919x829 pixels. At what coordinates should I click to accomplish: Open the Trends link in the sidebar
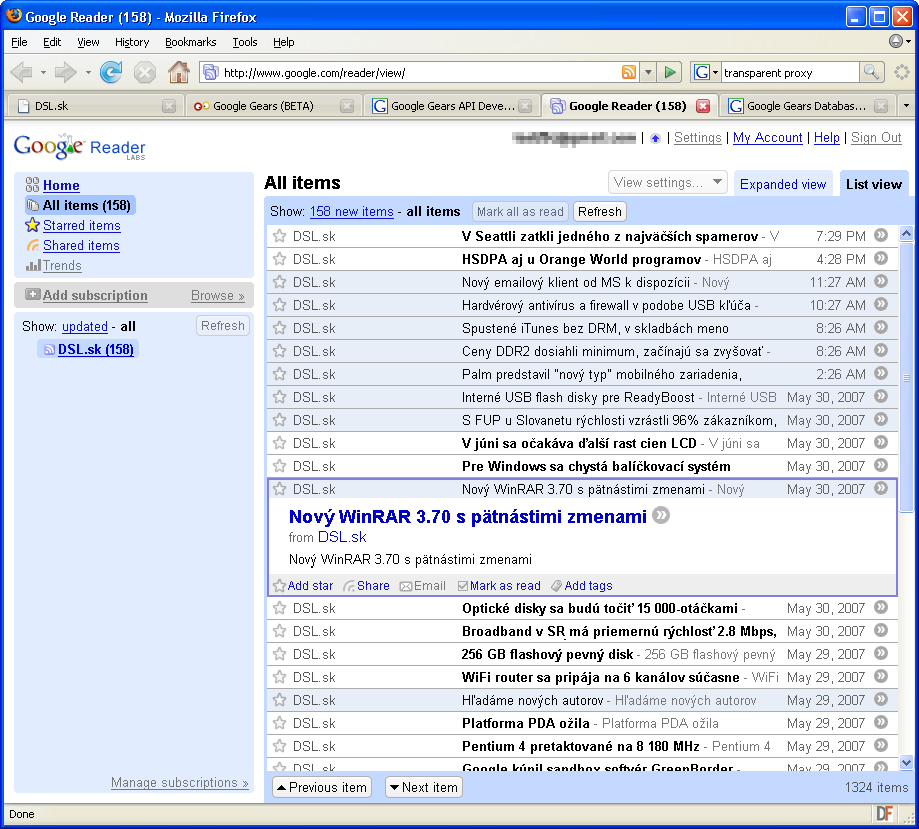pyautogui.click(x=62, y=266)
